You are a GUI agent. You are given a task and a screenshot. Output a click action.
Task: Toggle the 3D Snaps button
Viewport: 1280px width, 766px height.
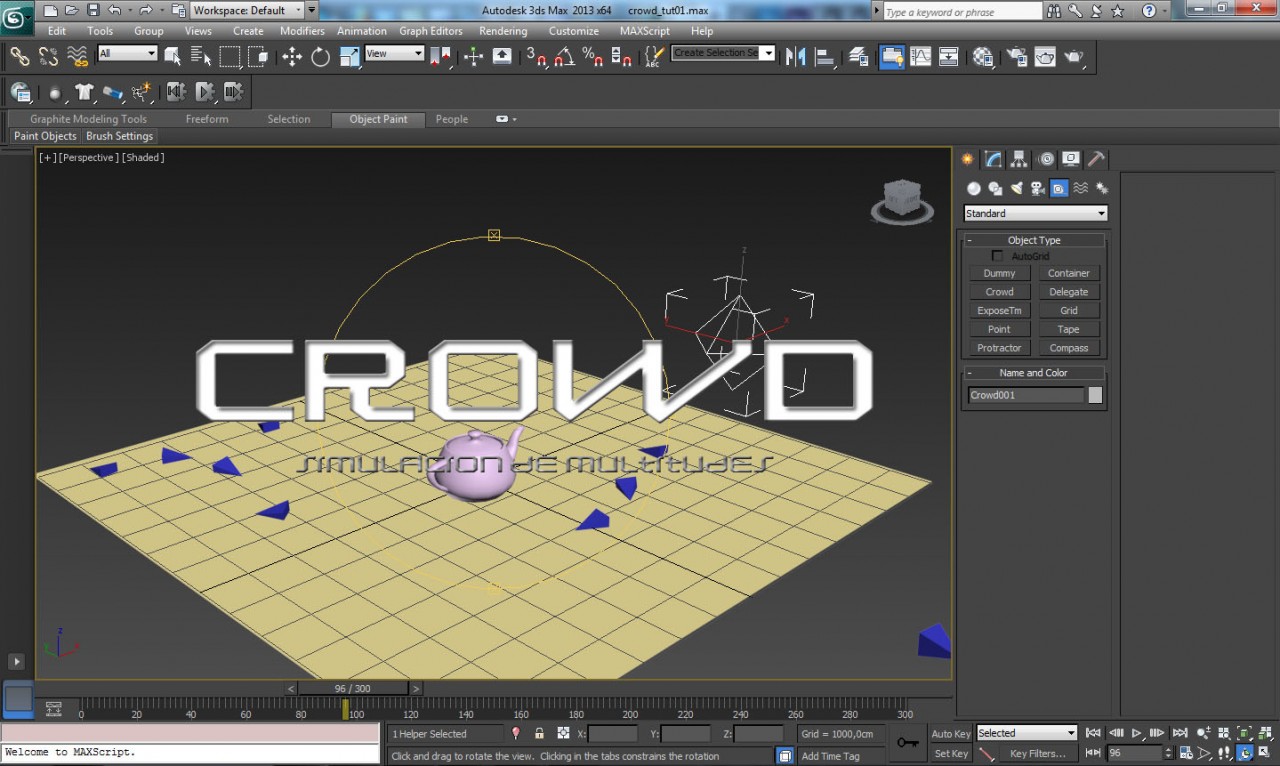click(x=536, y=57)
